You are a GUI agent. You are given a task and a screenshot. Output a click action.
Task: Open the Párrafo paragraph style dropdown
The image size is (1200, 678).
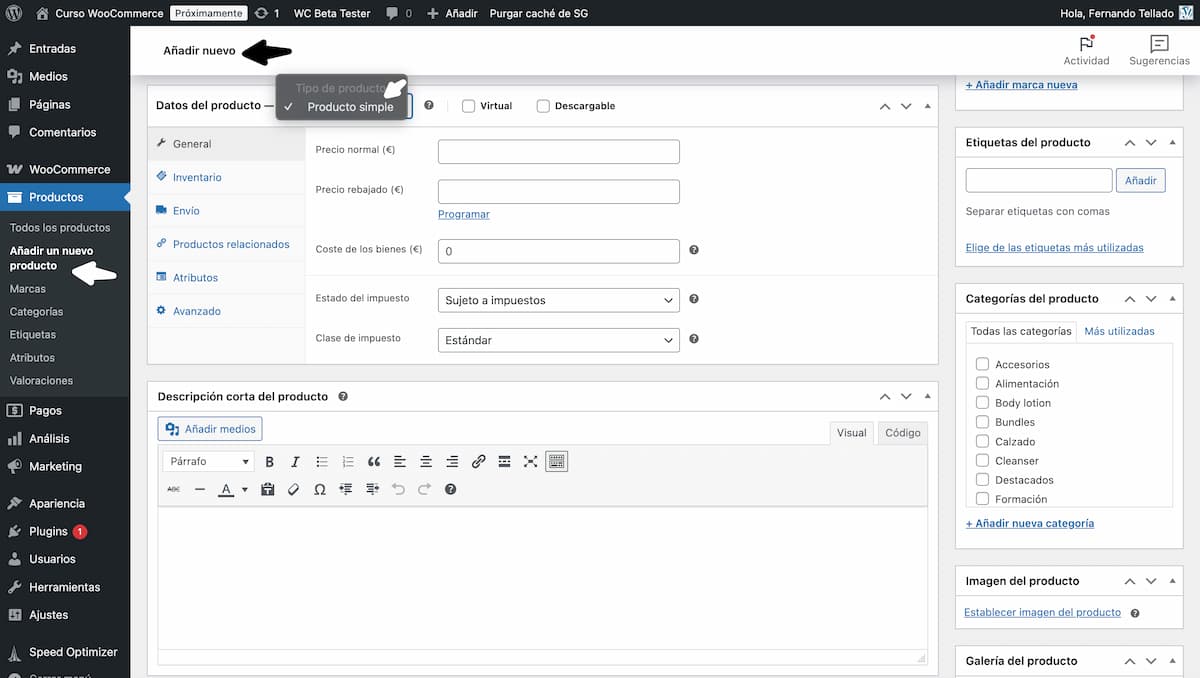coord(207,461)
